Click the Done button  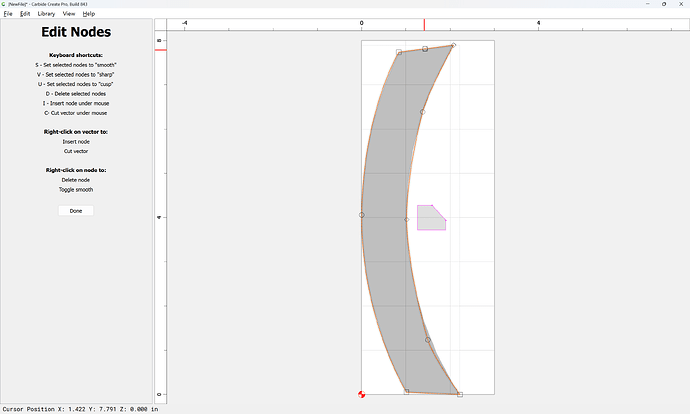point(76,211)
